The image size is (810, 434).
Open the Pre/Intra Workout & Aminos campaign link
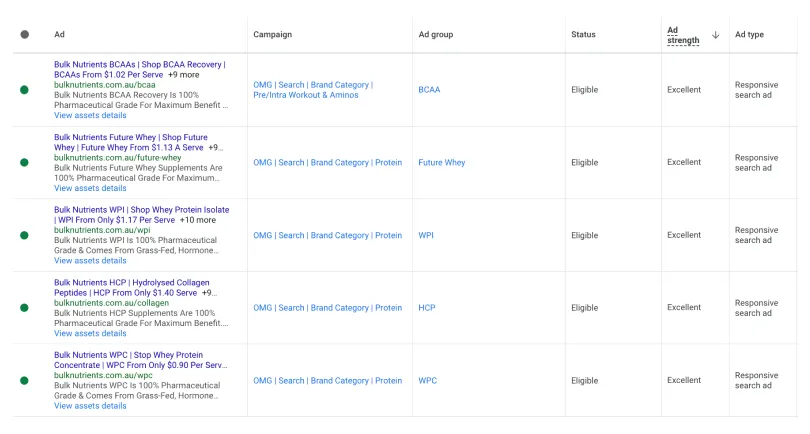[313, 90]
